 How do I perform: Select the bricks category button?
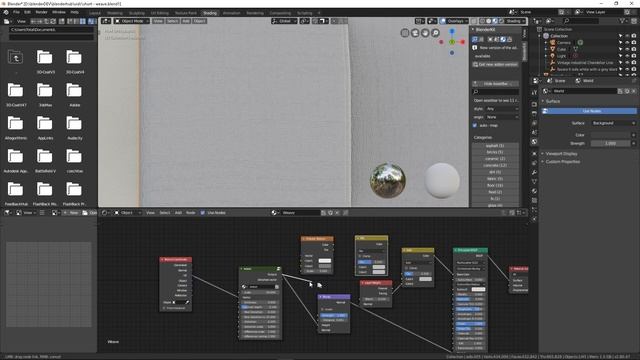[496, 152]
